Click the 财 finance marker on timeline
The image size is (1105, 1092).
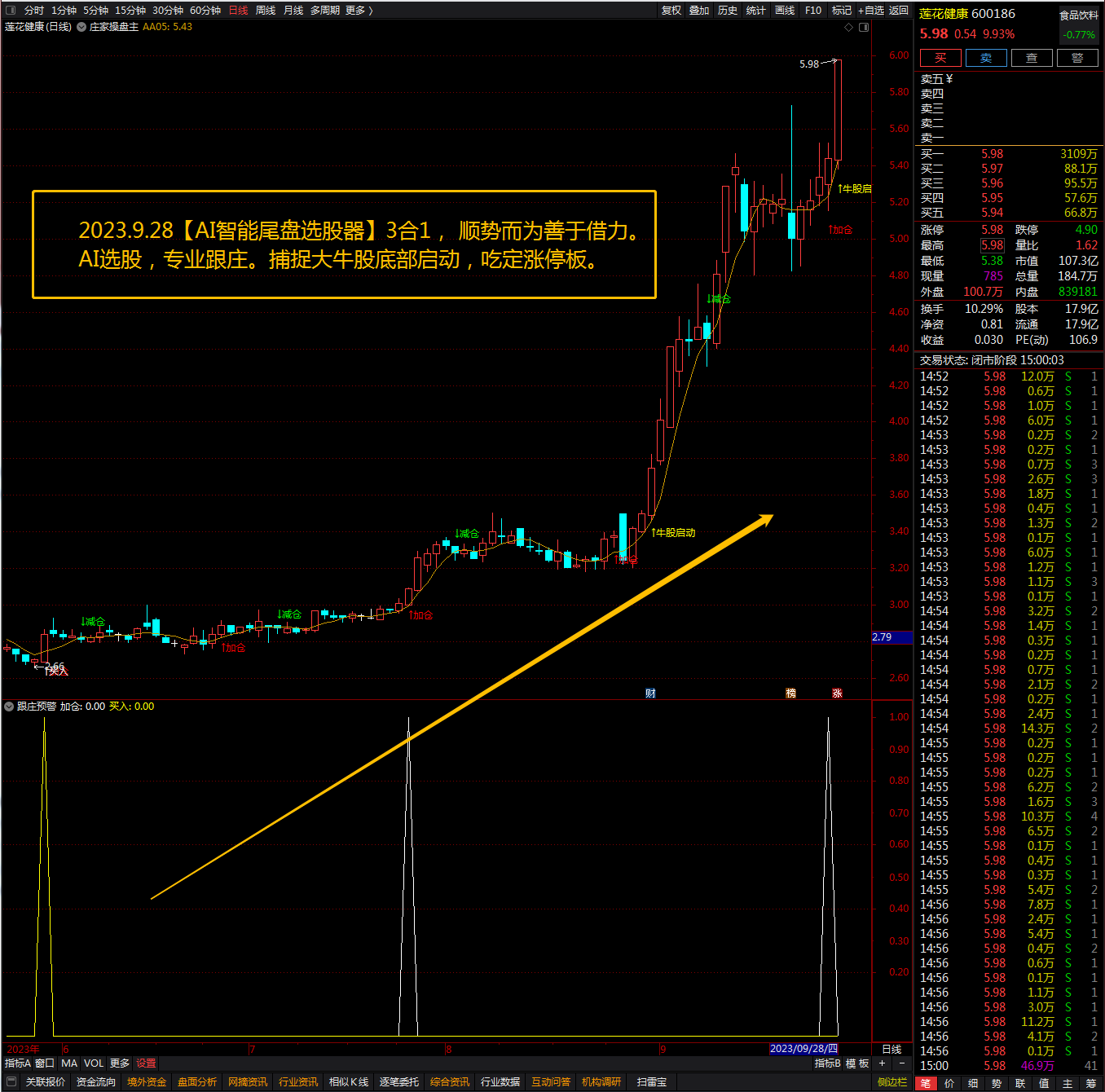pos(650,694)
